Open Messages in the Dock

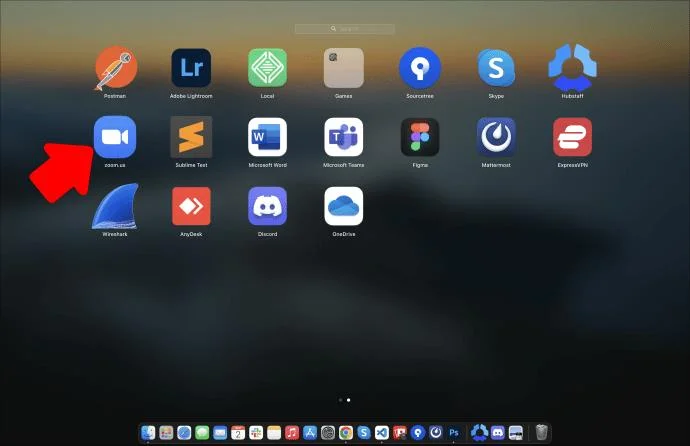click(x=202, y=433)
